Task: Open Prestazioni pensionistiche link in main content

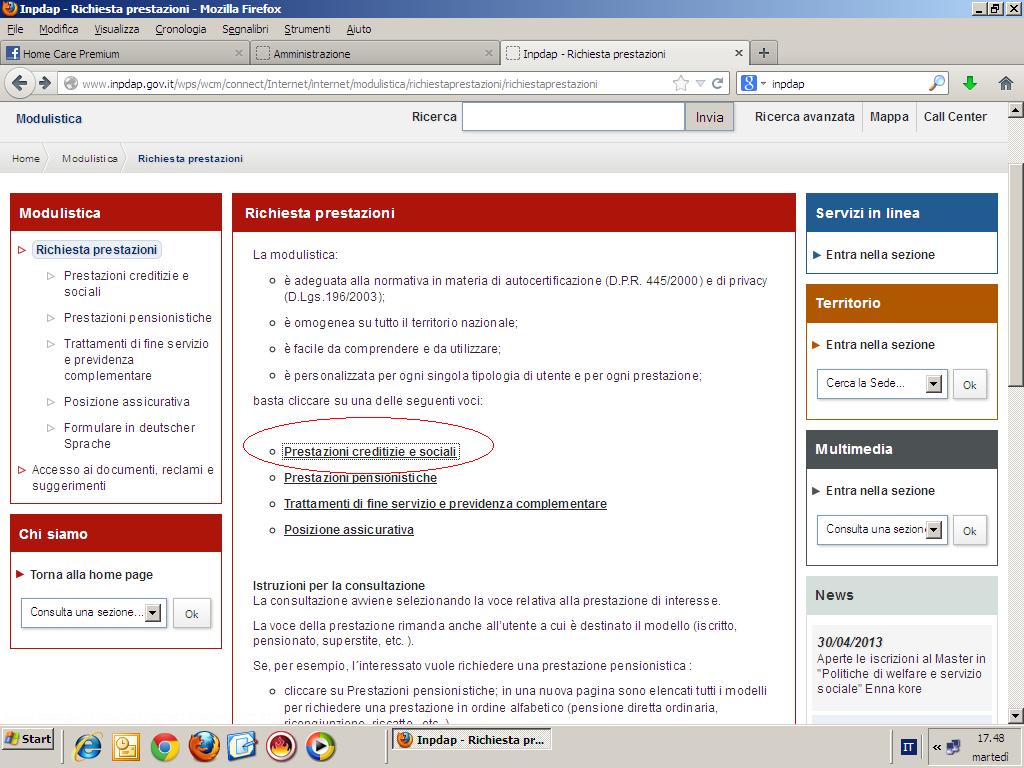Action: click(x=360, y=477)
